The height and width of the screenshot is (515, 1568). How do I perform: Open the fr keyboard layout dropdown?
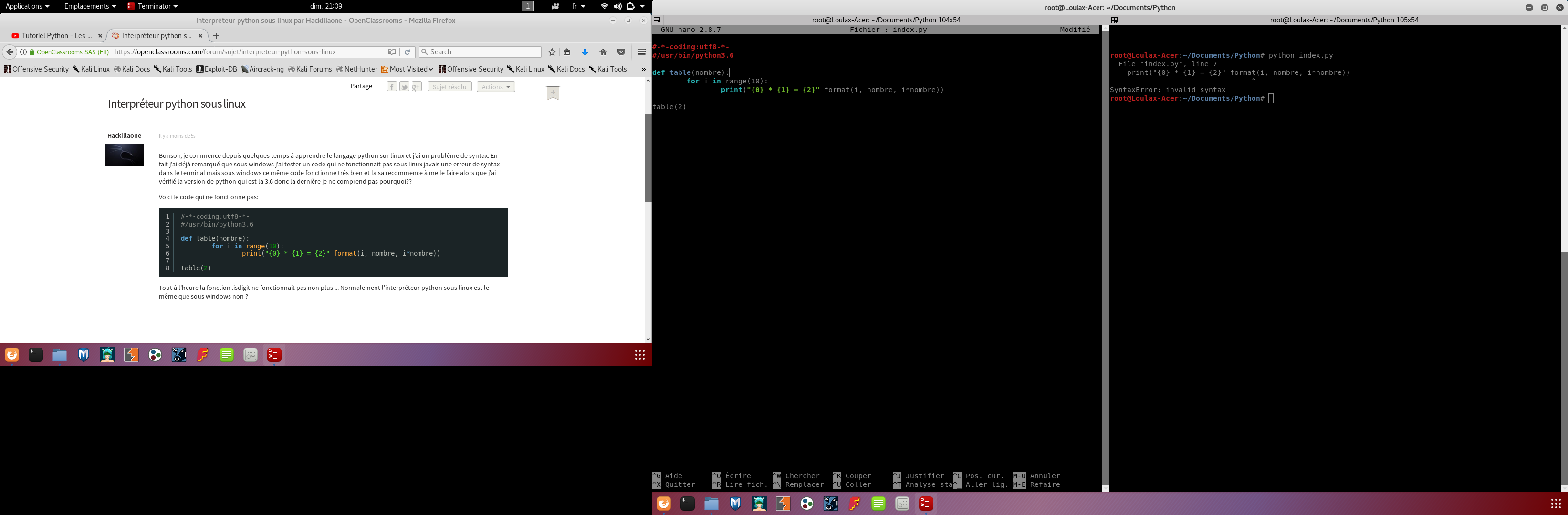(578, 6)
